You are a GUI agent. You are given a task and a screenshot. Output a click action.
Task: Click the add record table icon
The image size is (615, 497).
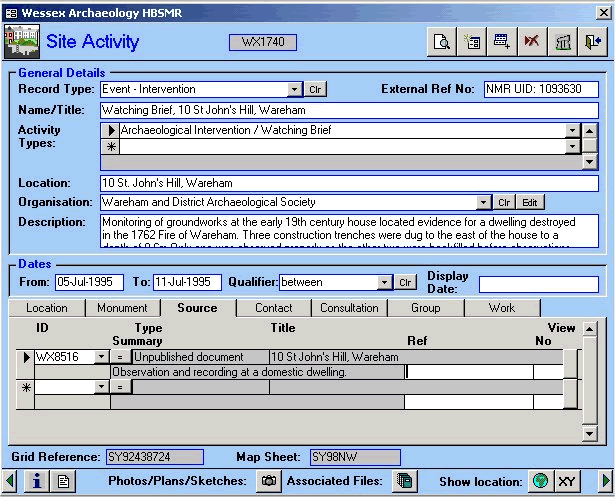(x=503, y=42)
